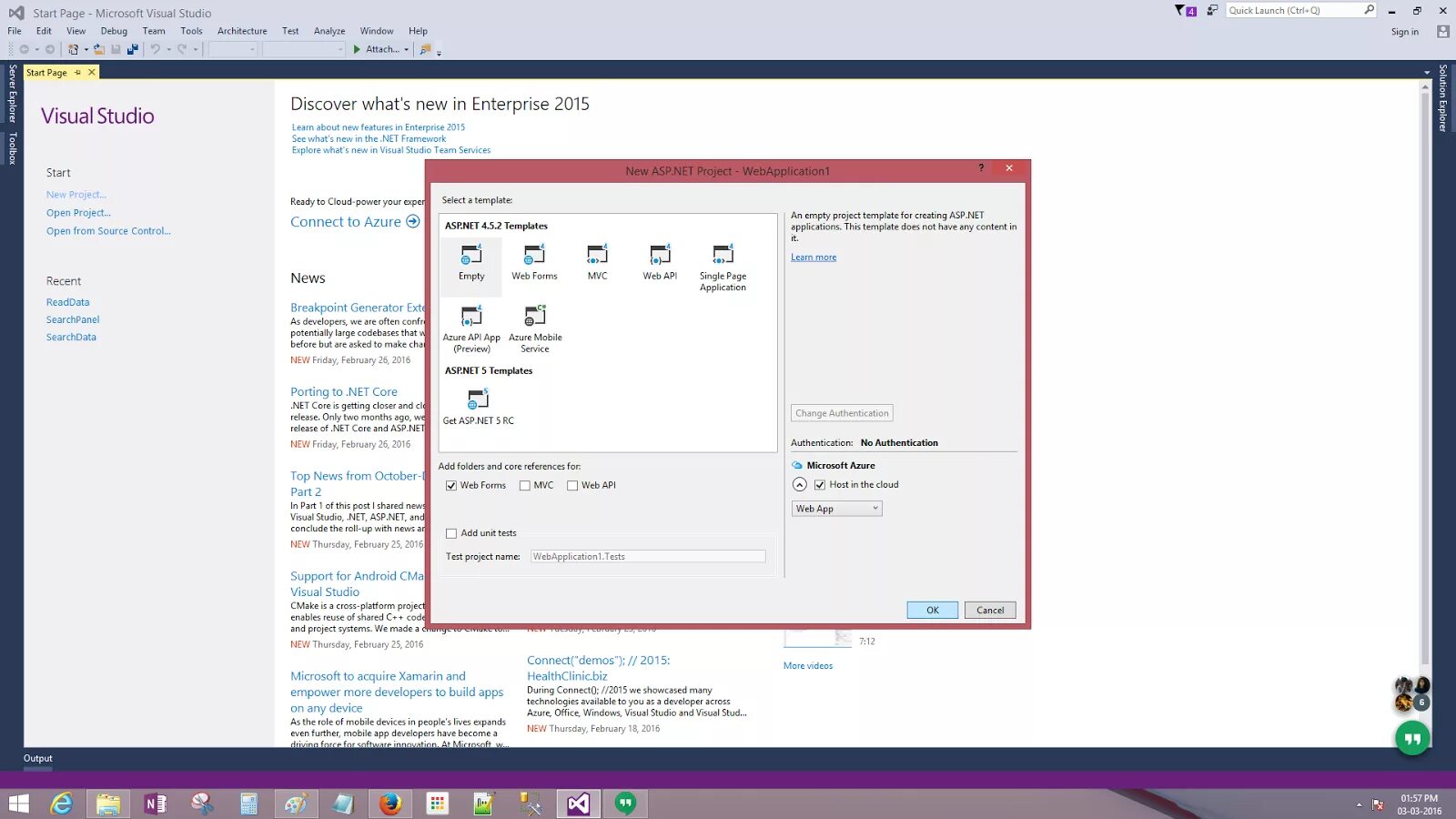Click the Open File toolbar icon

(99, 49)
